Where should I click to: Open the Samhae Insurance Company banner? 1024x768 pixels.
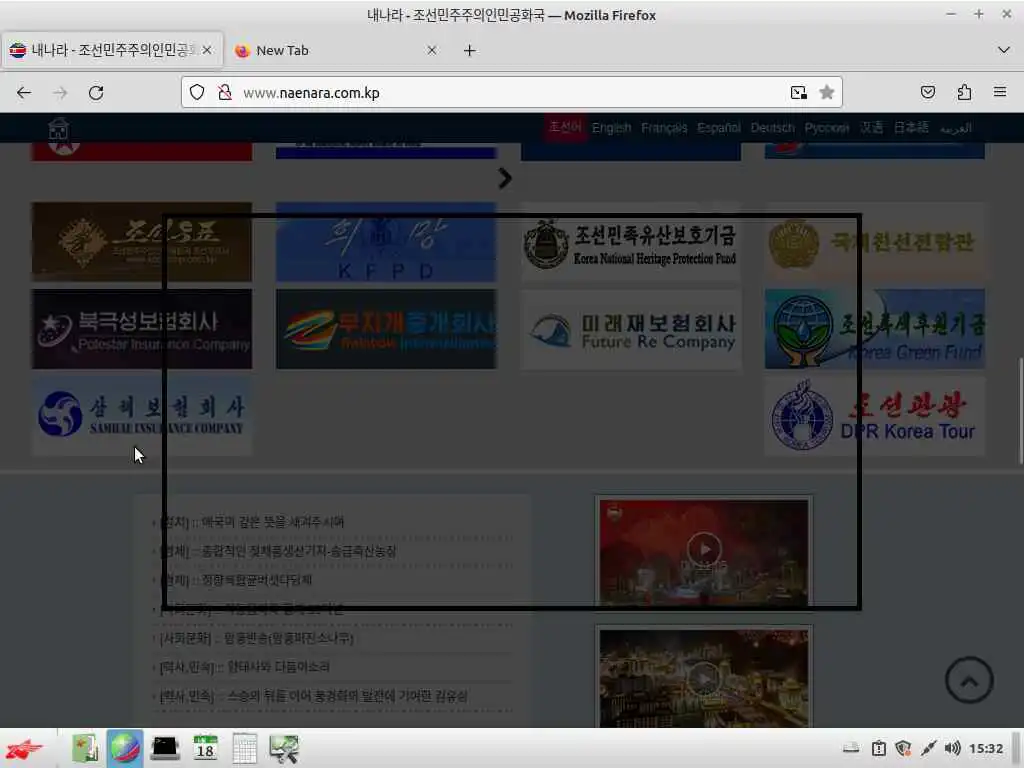142,416
